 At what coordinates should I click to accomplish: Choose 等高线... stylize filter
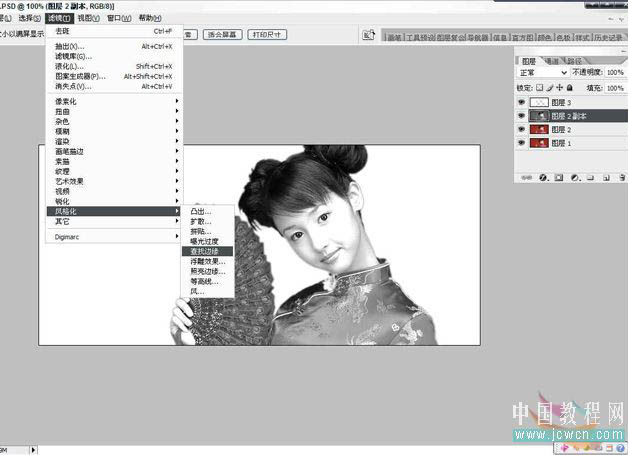207,281
